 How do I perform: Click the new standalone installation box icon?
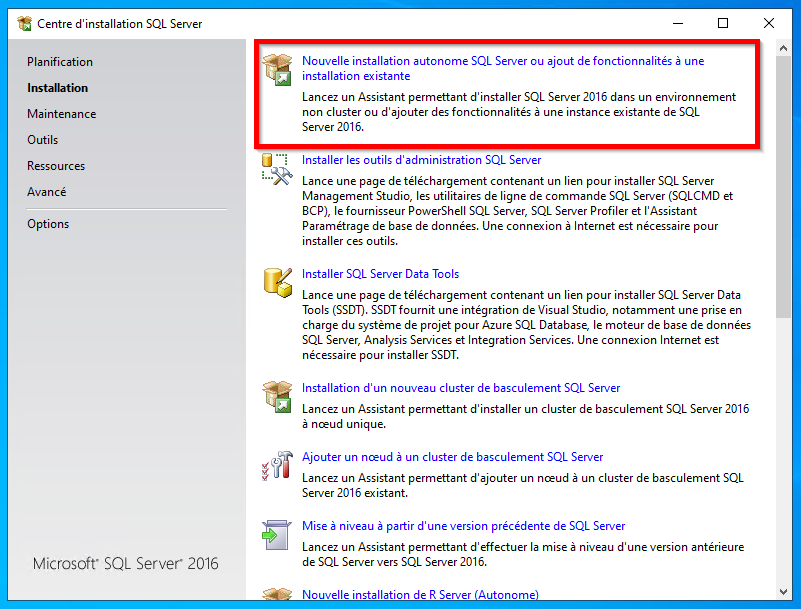point(277,69)
